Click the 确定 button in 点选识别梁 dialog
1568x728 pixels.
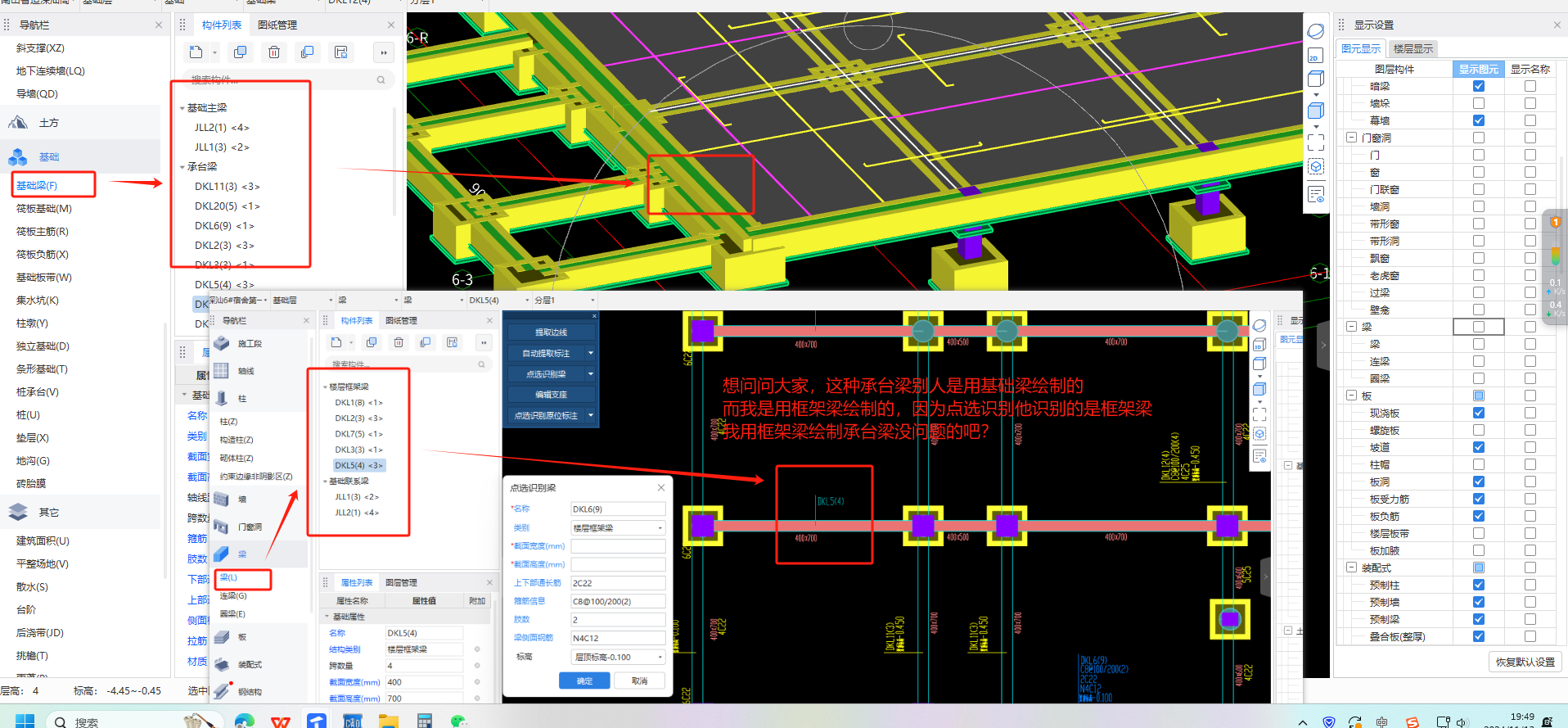tap(584, 681)
